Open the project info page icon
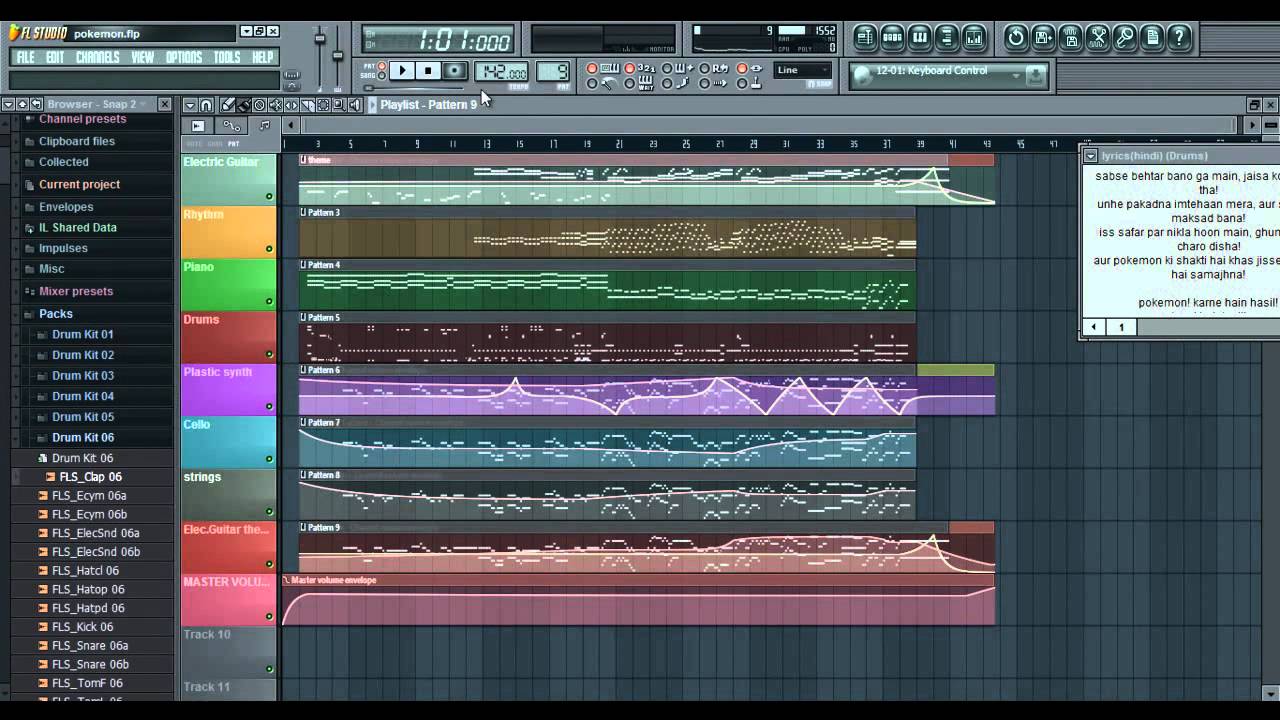 tap(1152, 38)
